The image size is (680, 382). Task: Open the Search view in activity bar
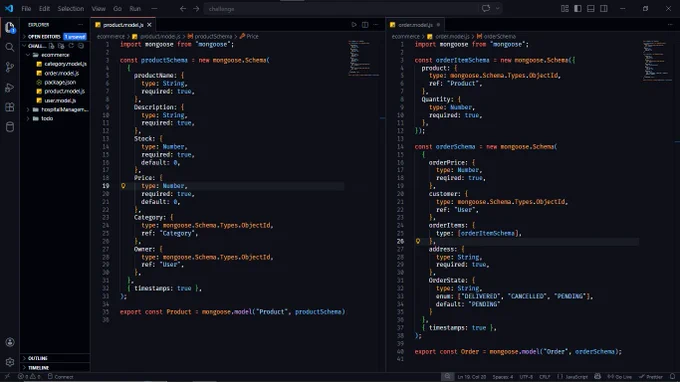pyautogui.click(x=10, y=47)
